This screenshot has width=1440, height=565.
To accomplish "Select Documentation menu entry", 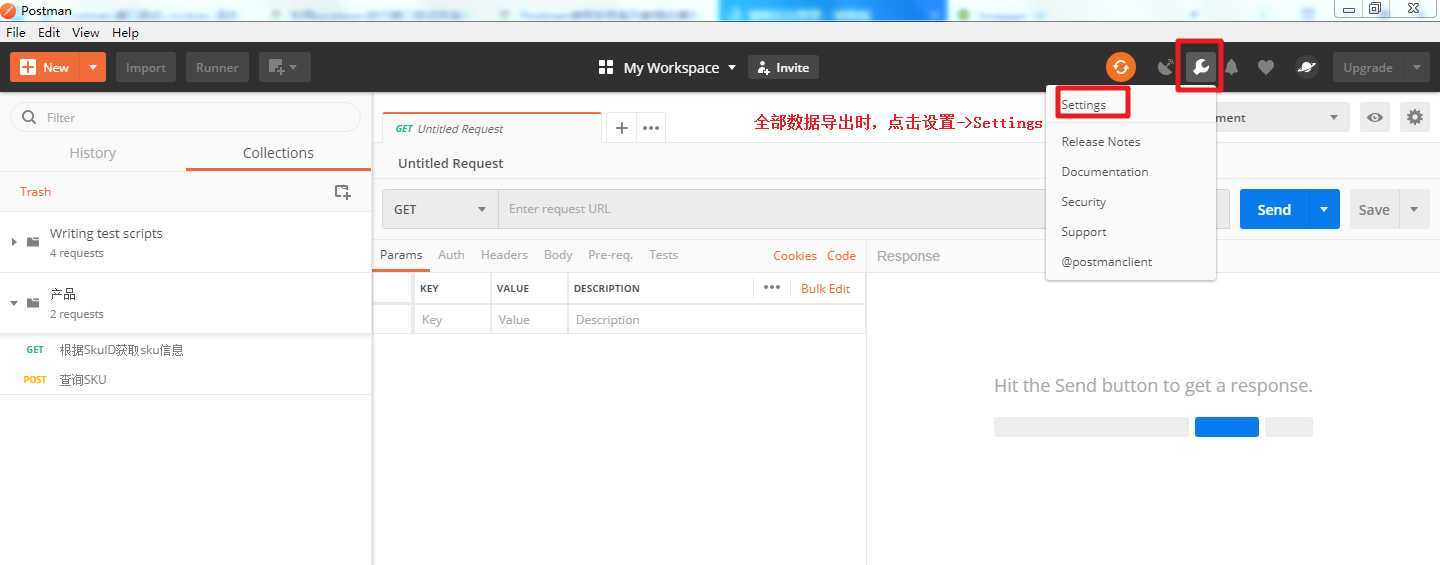I will coord(1105,171).
